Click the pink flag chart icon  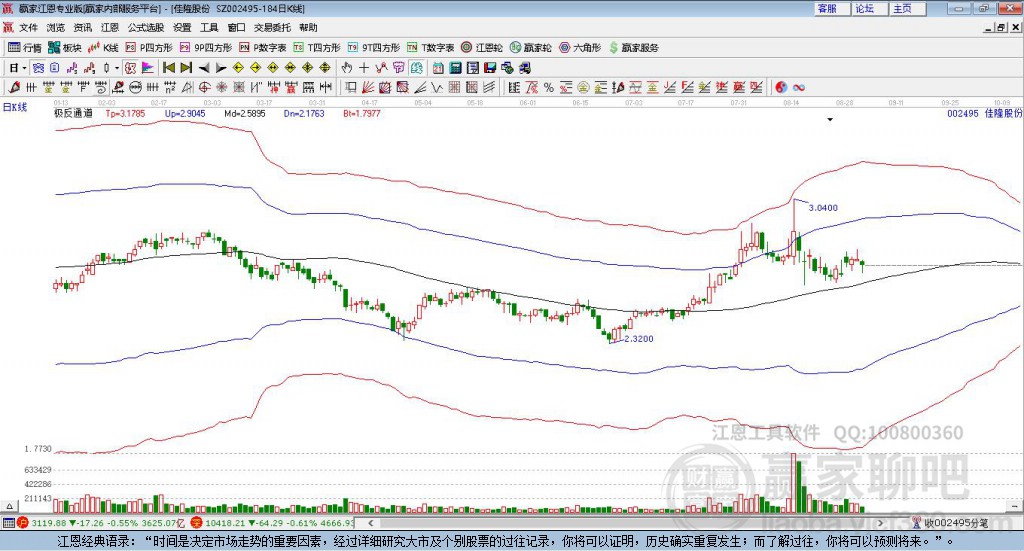(148, 68)
